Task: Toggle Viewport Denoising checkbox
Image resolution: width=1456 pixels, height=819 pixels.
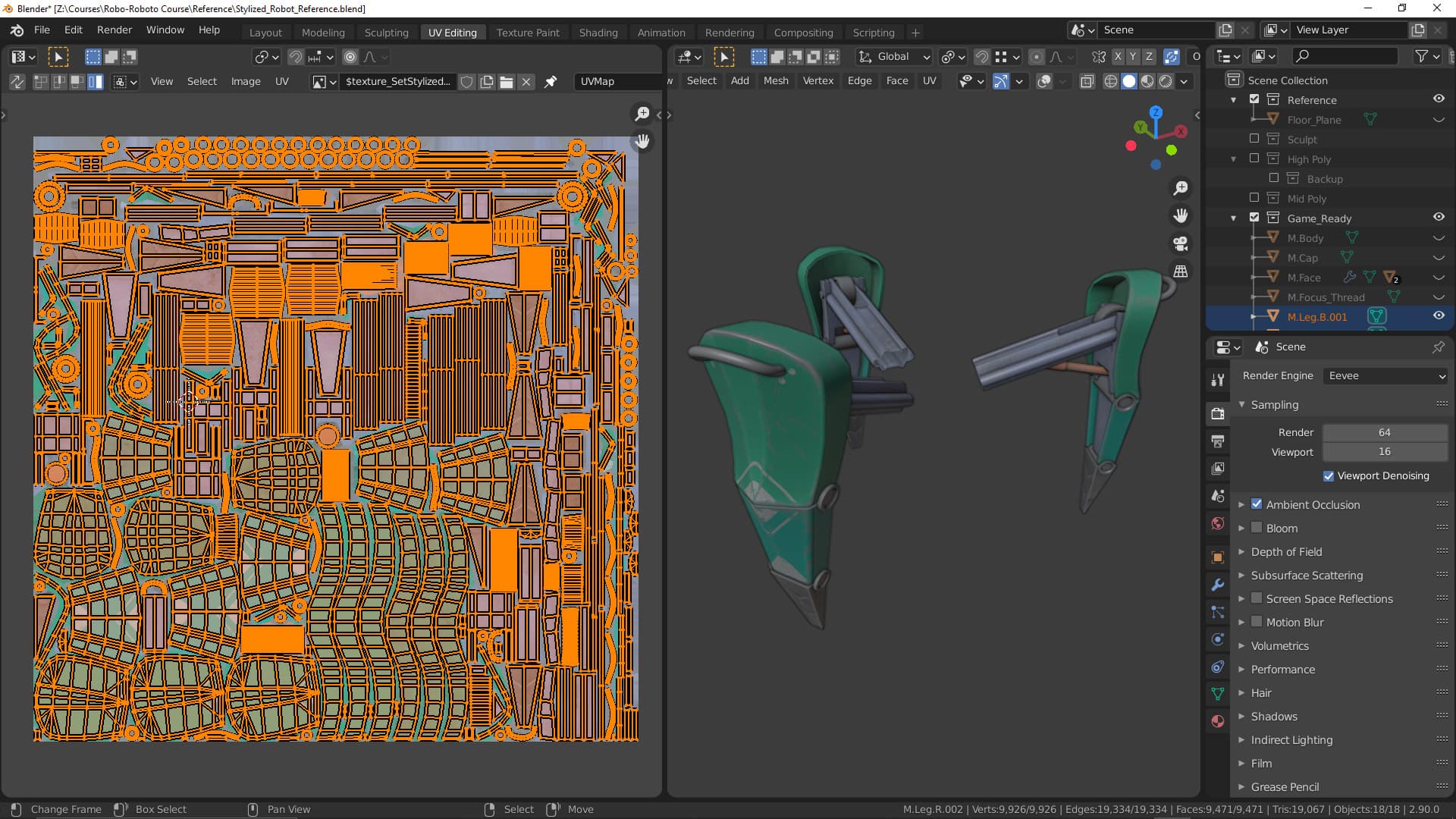Action: 1329,475
